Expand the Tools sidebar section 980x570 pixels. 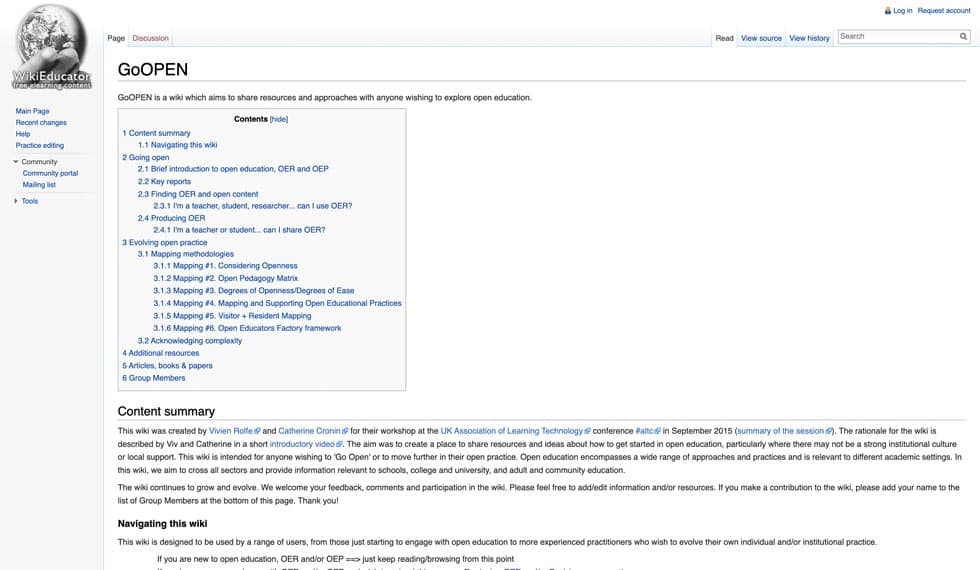(x=16, y=201)
